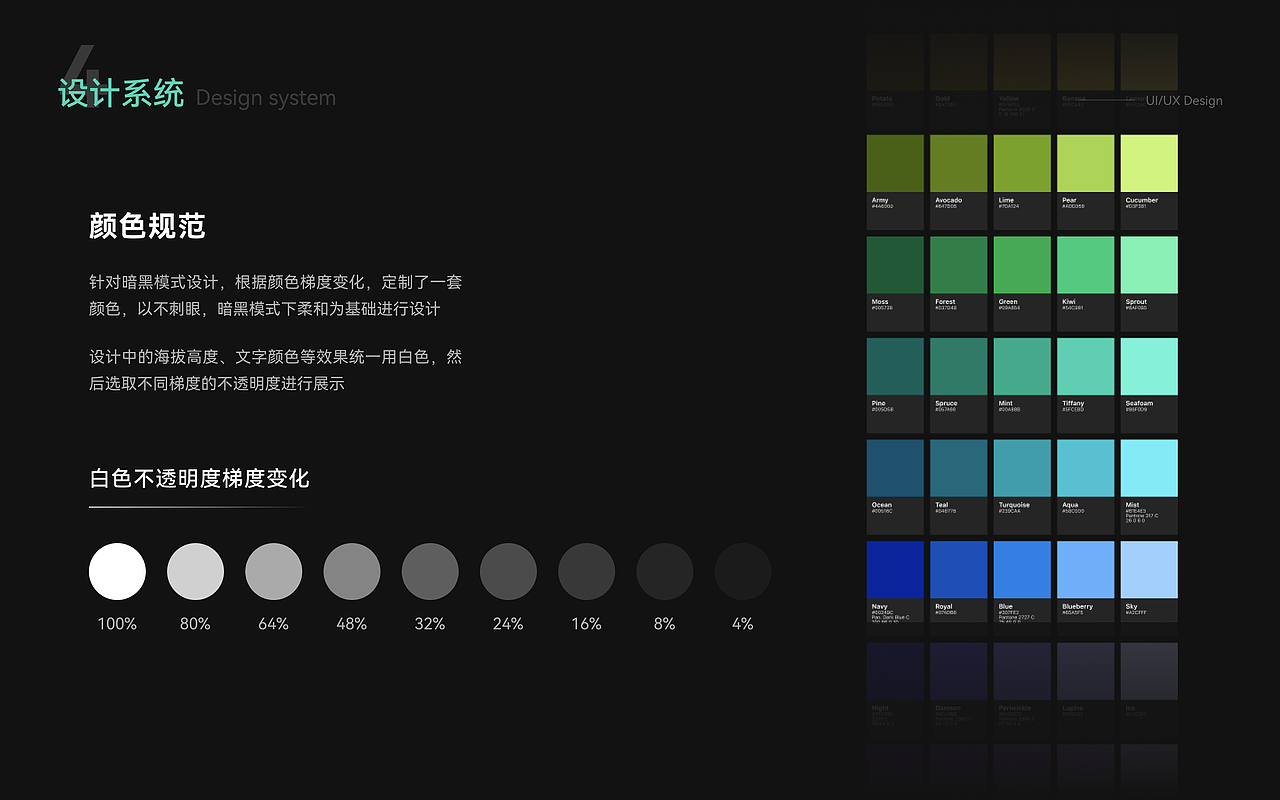Pick the 8% opacity circle
The image size is (1280, 800).
[664, 572]
